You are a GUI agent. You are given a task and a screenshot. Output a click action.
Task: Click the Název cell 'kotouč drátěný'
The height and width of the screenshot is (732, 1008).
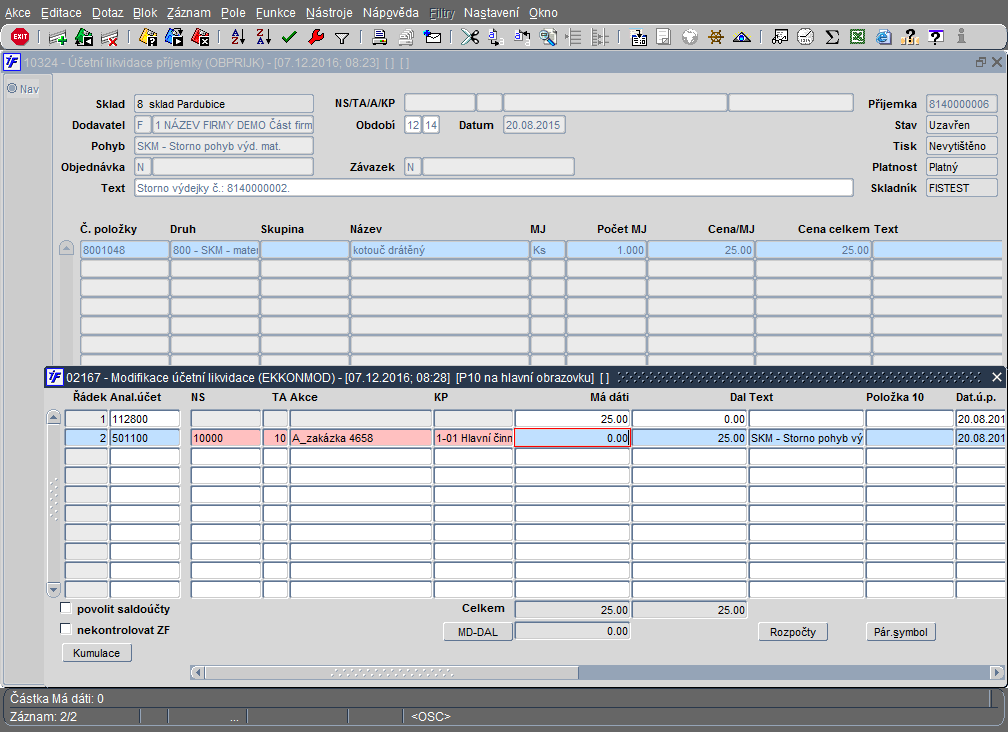(x=440, y=250)
